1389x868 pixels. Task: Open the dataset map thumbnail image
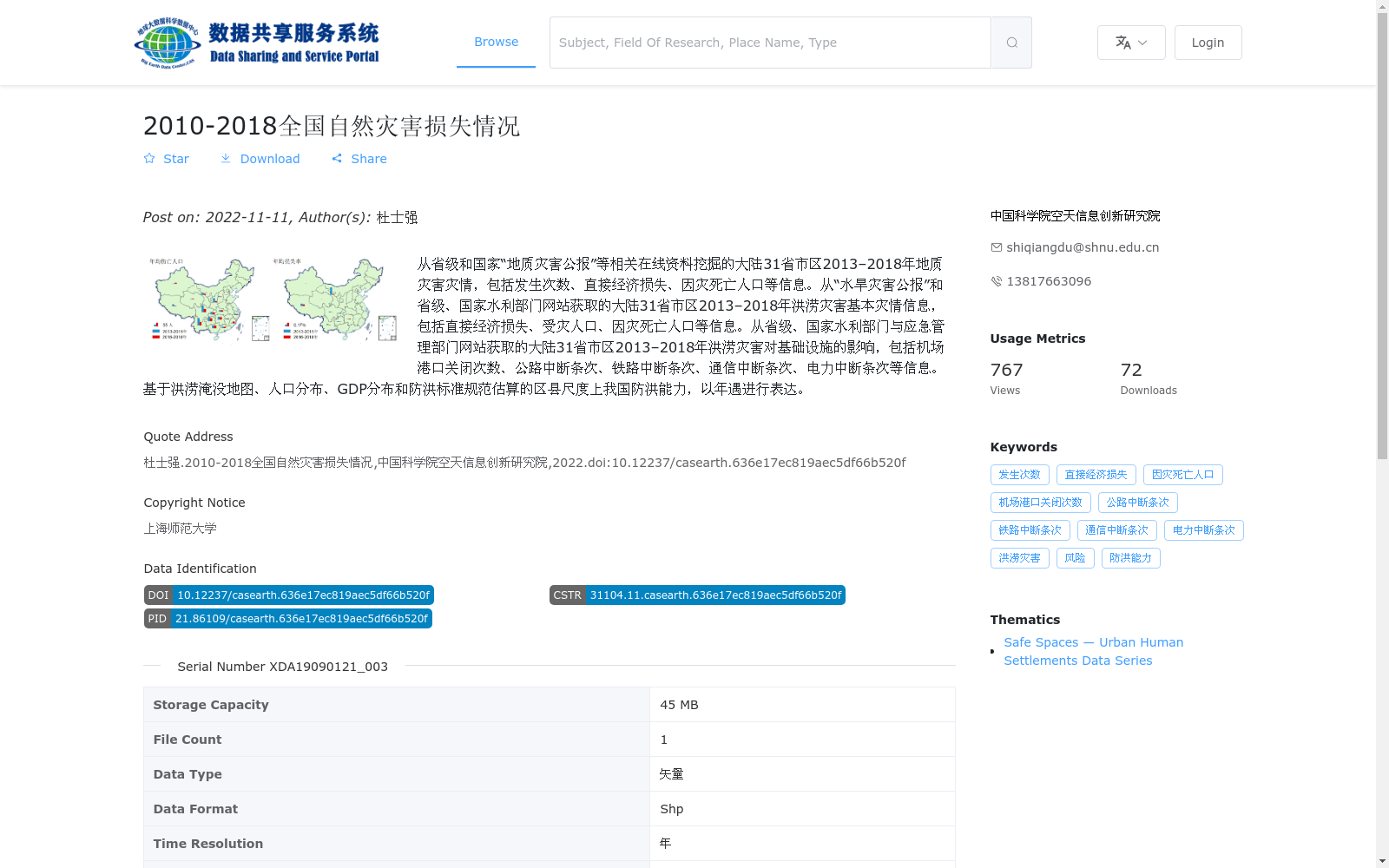pos(273,299)
